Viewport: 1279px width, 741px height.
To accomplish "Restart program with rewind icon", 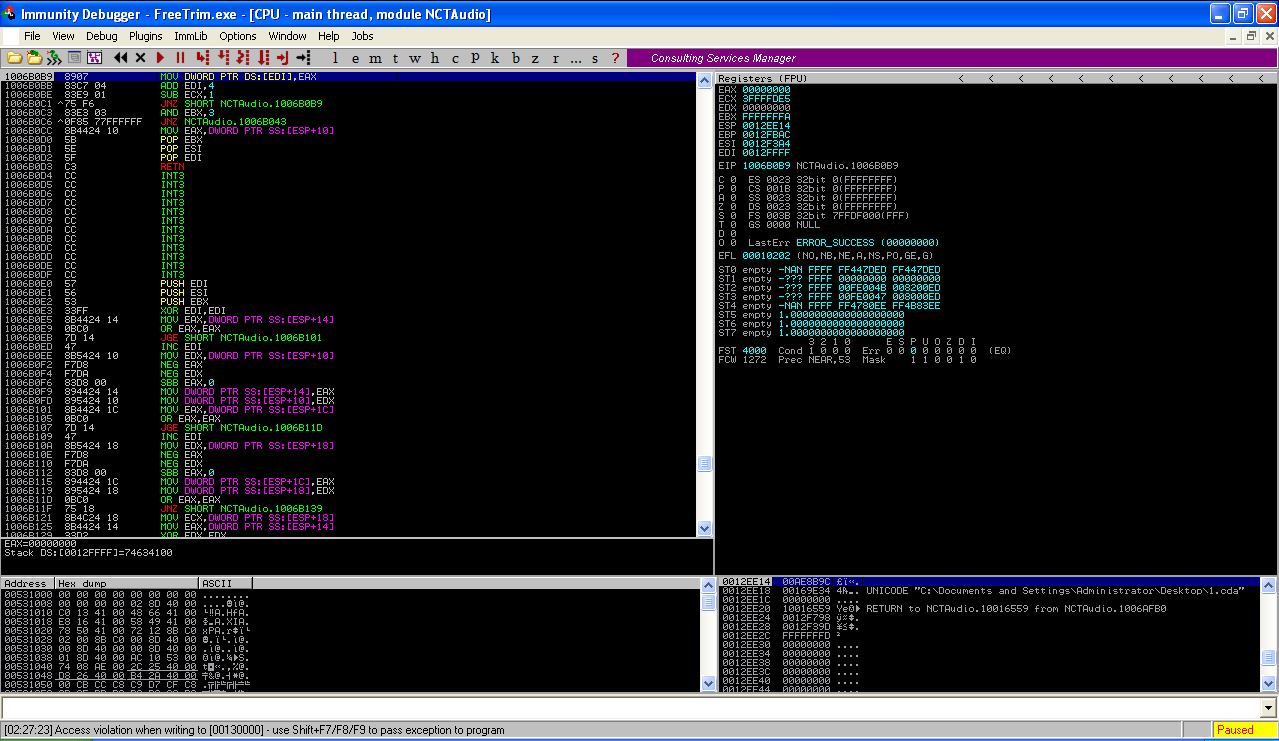I will tap(120, 58).
